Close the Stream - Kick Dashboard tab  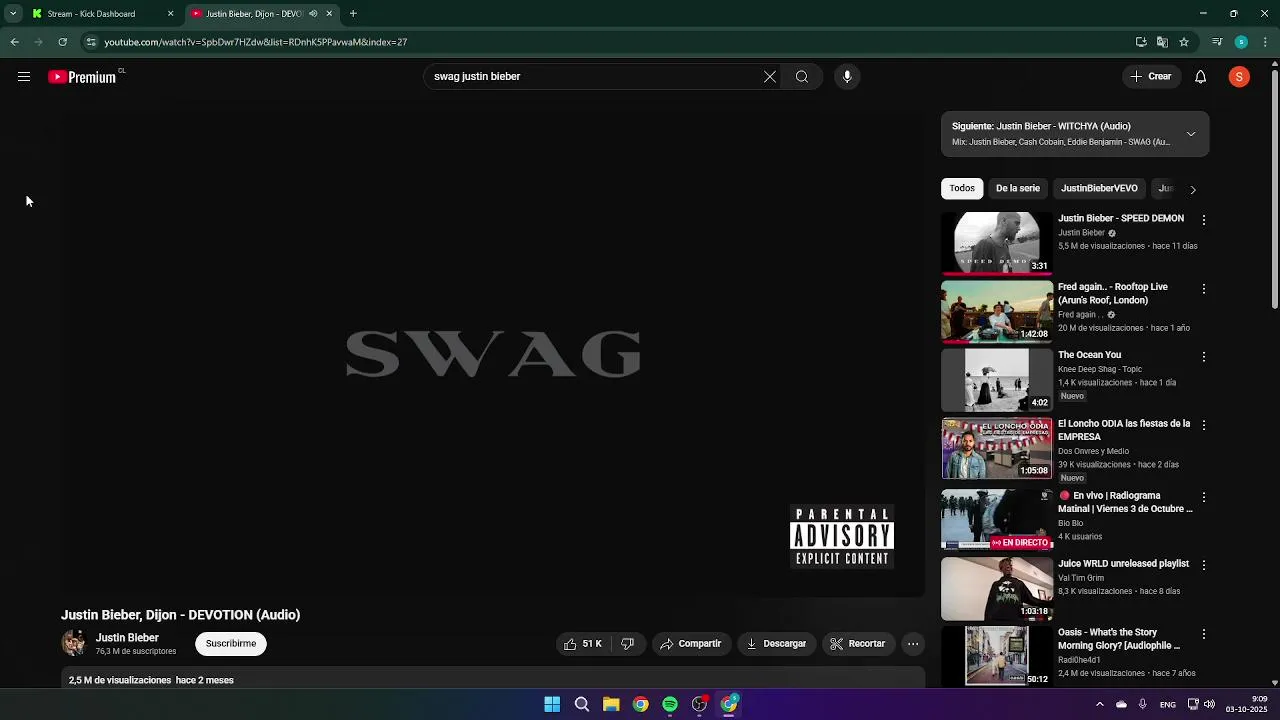[170, 14]
